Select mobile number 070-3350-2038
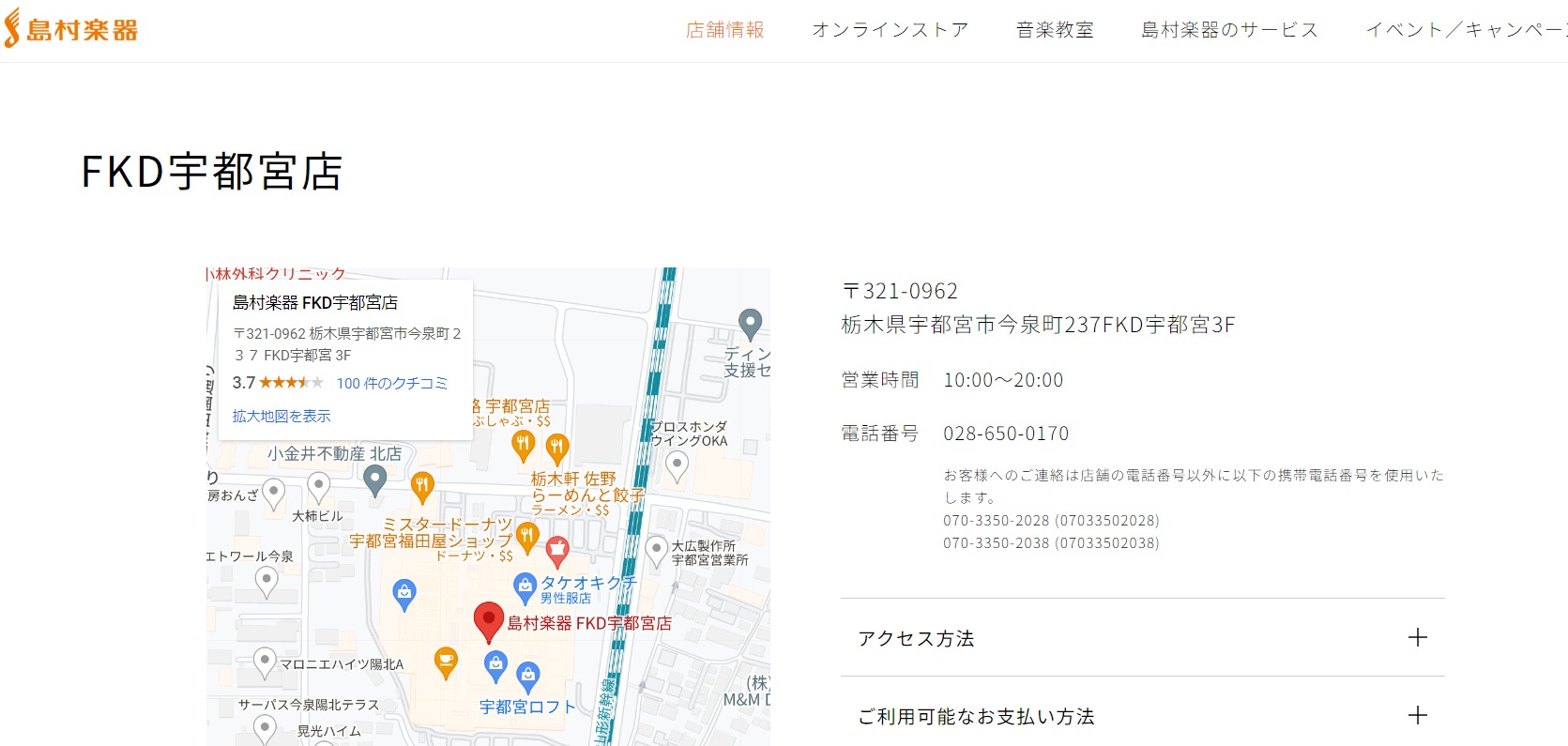Image resolution: width=1568 pixels, height=746 pixels. (1051, 542)
